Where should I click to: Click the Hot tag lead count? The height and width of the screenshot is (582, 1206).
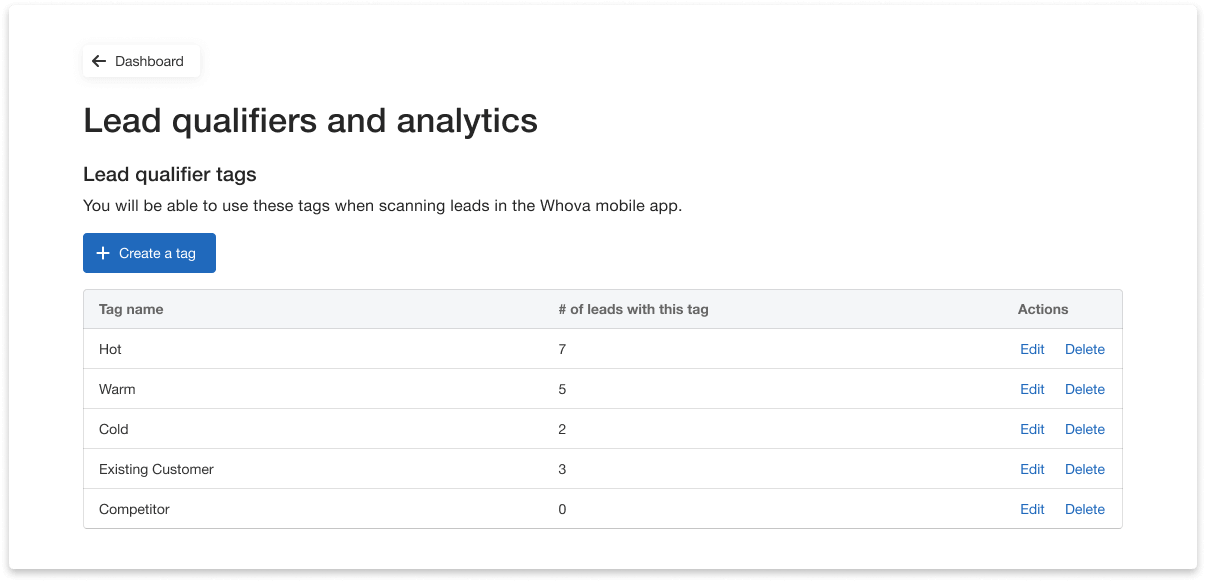(x=562, y=349)
